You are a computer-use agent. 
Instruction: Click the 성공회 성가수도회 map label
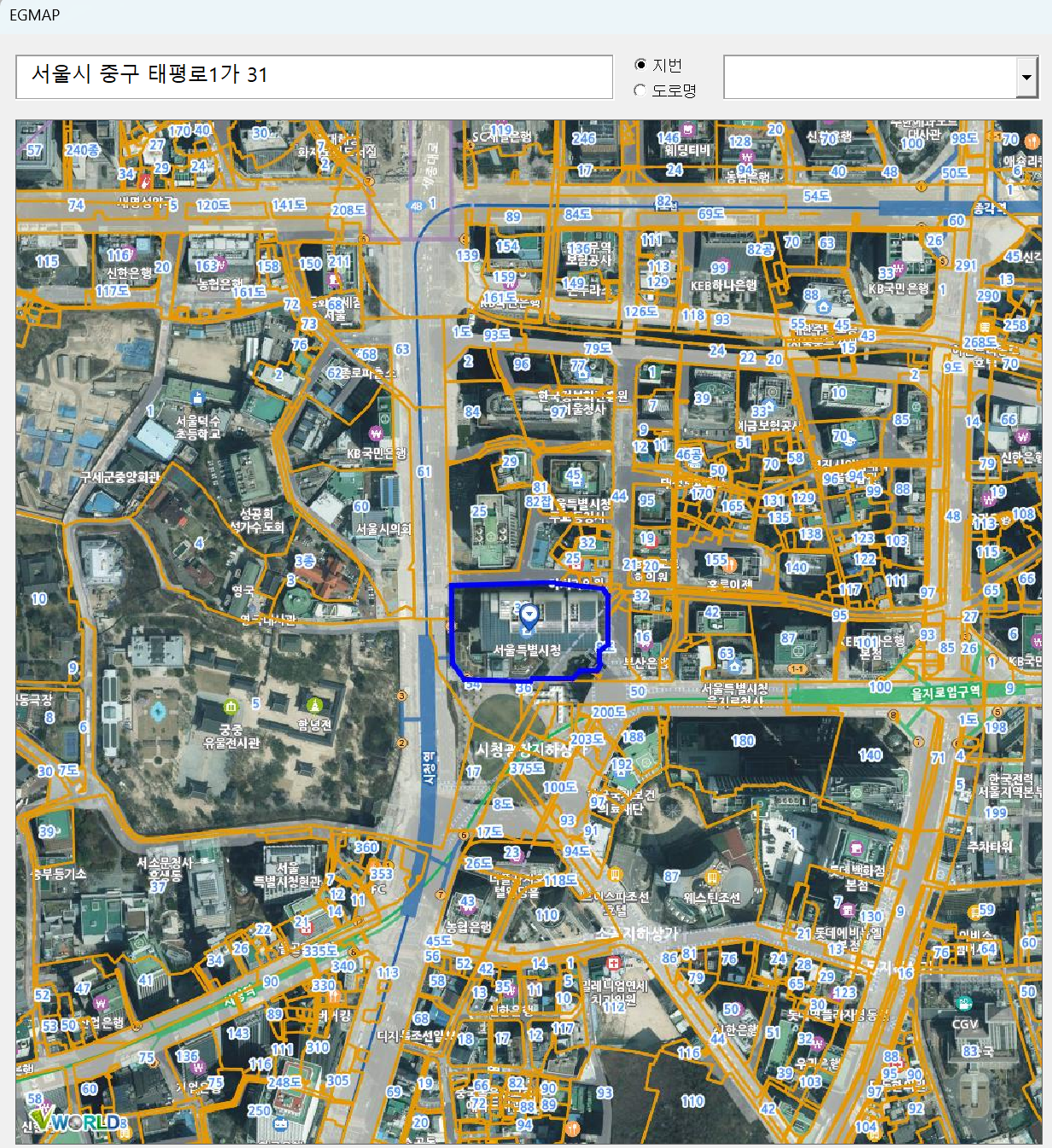[x=259, y=521]
